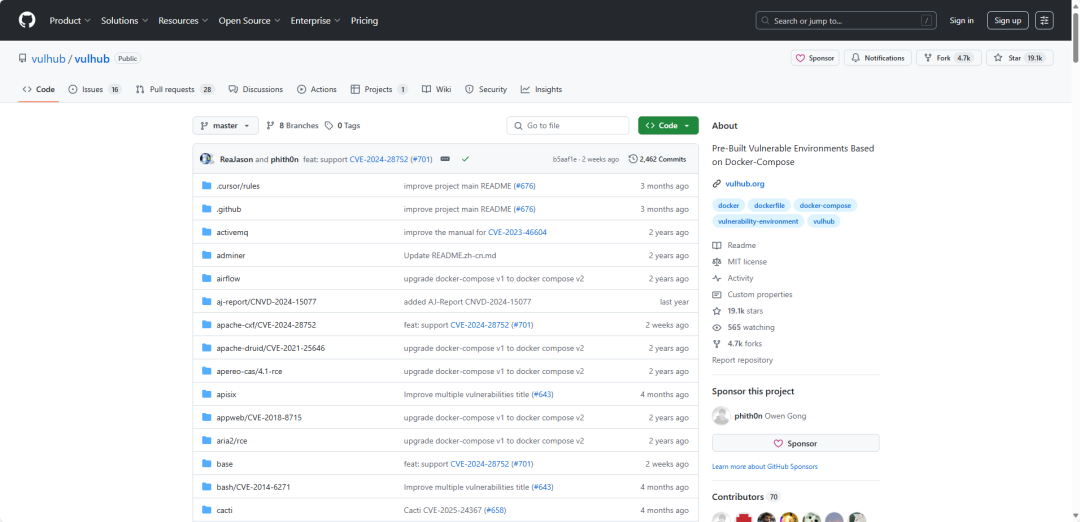Switch to the Issues tab

click(x=95, y=90)
